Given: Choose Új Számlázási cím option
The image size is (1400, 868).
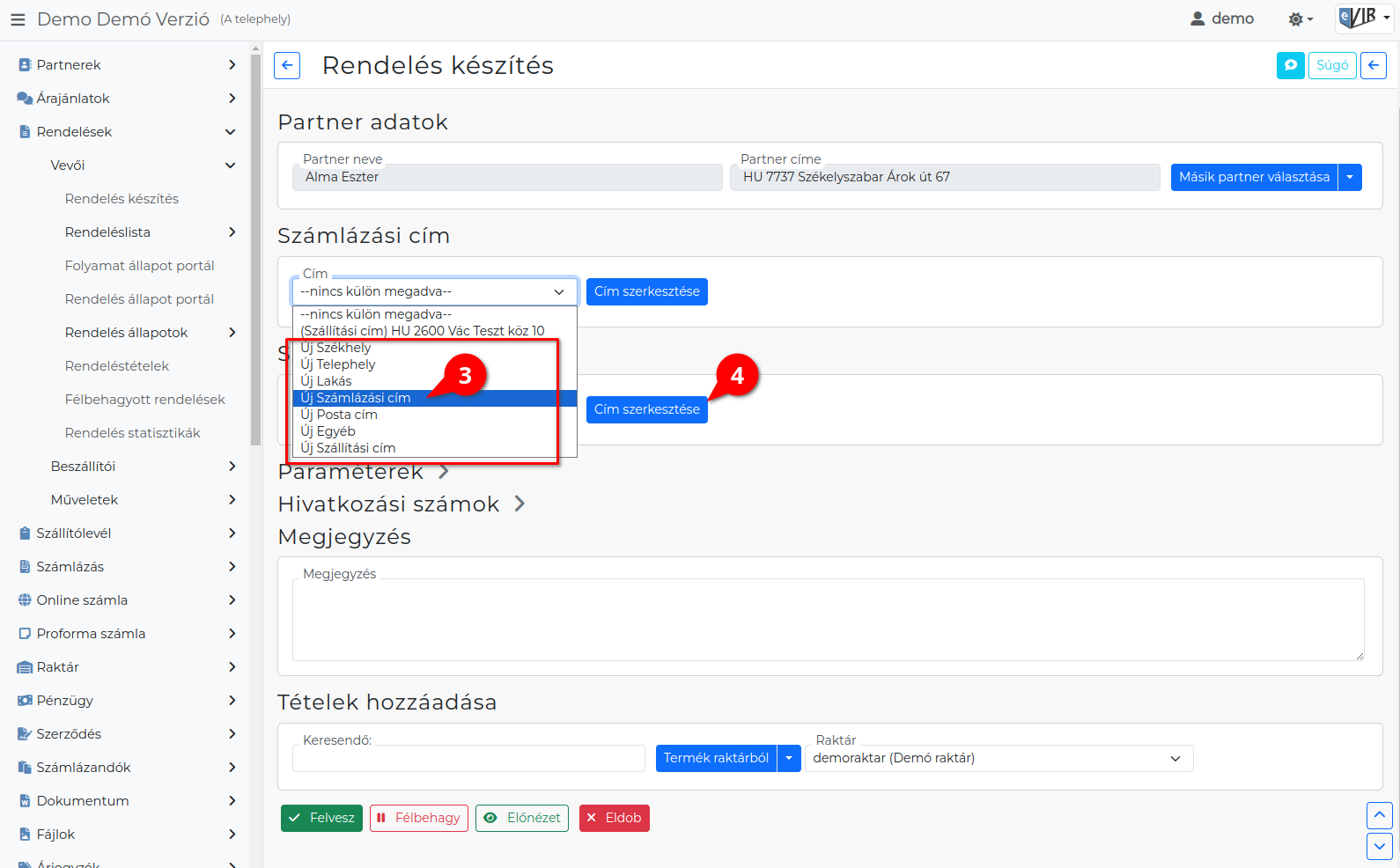Looking at the screenshot, I should [435, 398].
